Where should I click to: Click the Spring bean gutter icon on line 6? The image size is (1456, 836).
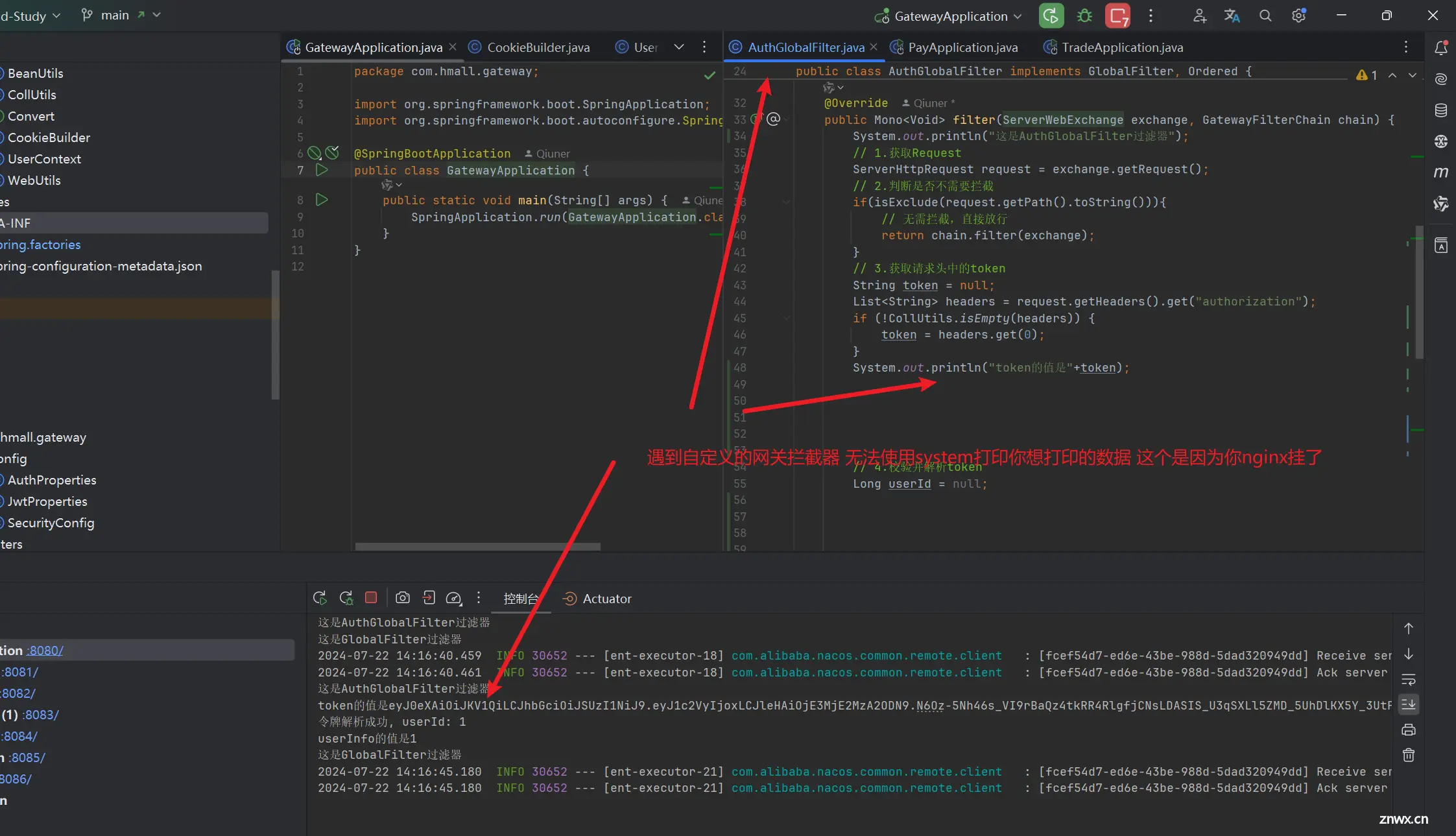(x=315, y=153)
